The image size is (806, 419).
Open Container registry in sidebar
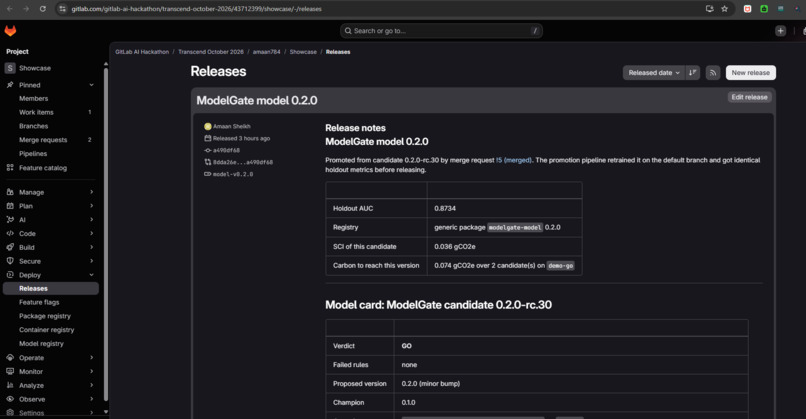coord(46,330)
